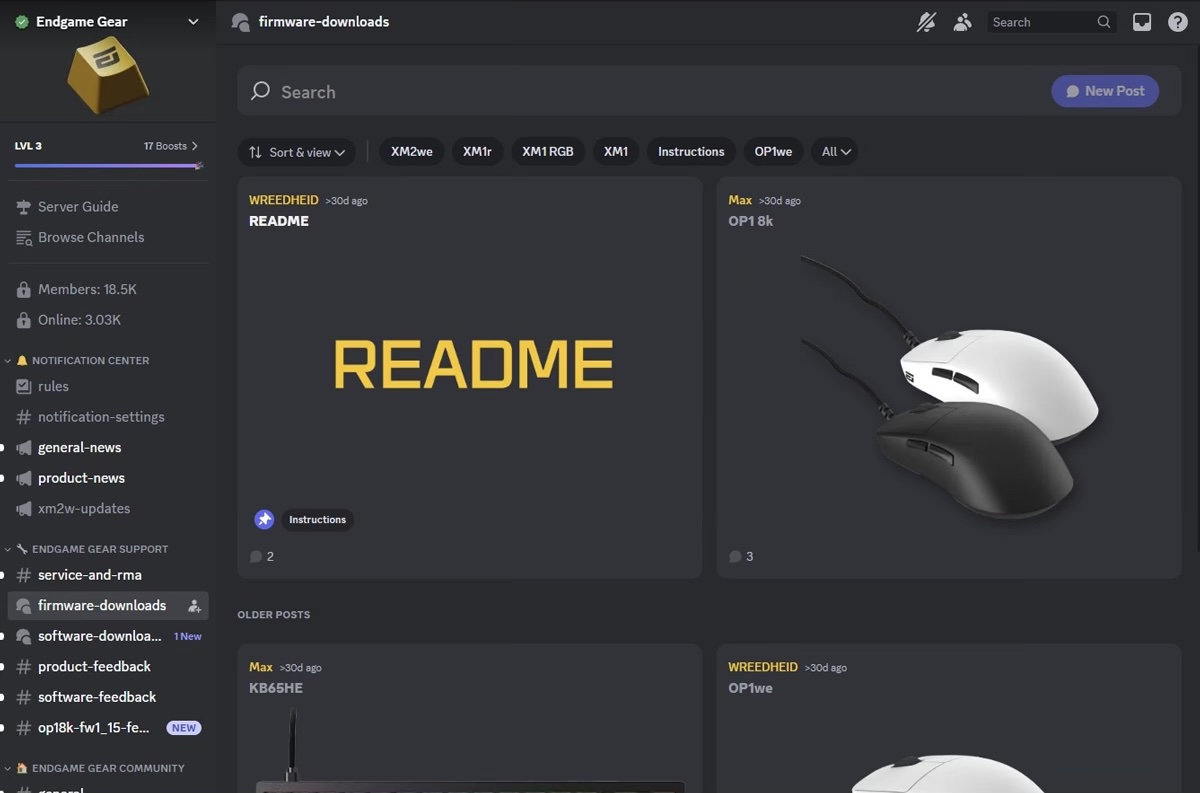Click the NEW badge on op18k channel
1200x793 pixels.
click(184, 728)
